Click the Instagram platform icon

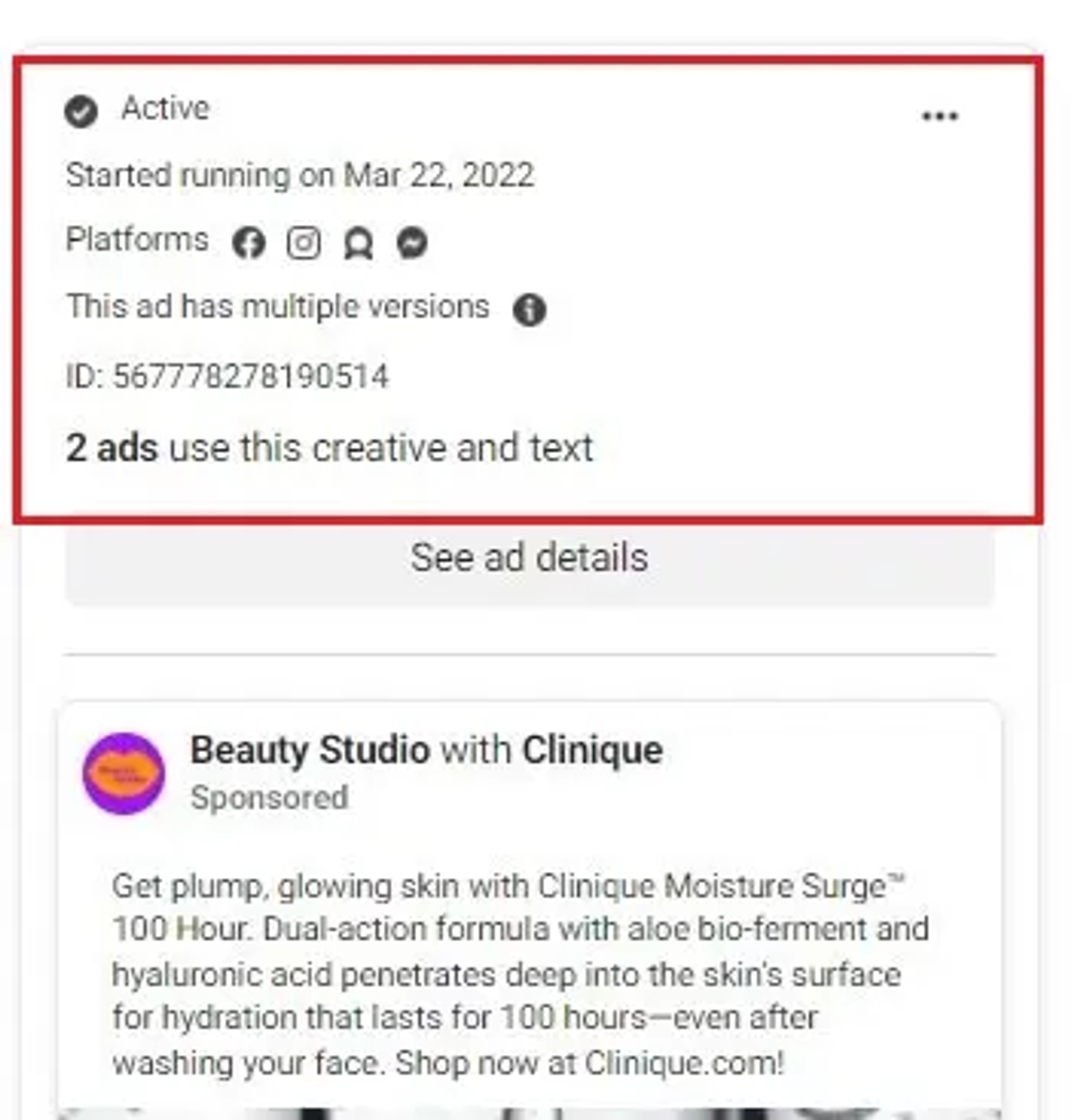click(303, 243)
